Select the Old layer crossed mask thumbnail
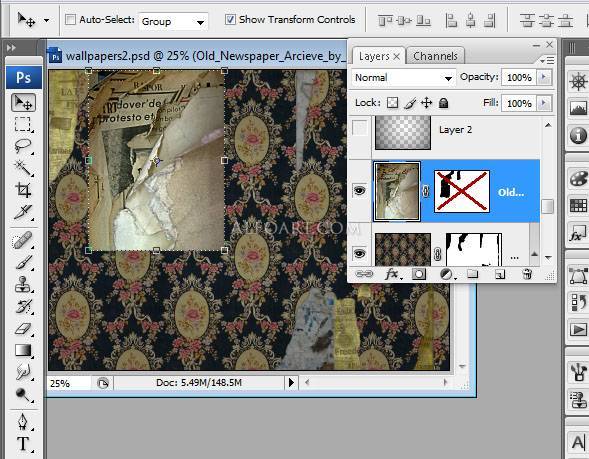The width and height of the screenshot is (589, 459). (462, 191)
